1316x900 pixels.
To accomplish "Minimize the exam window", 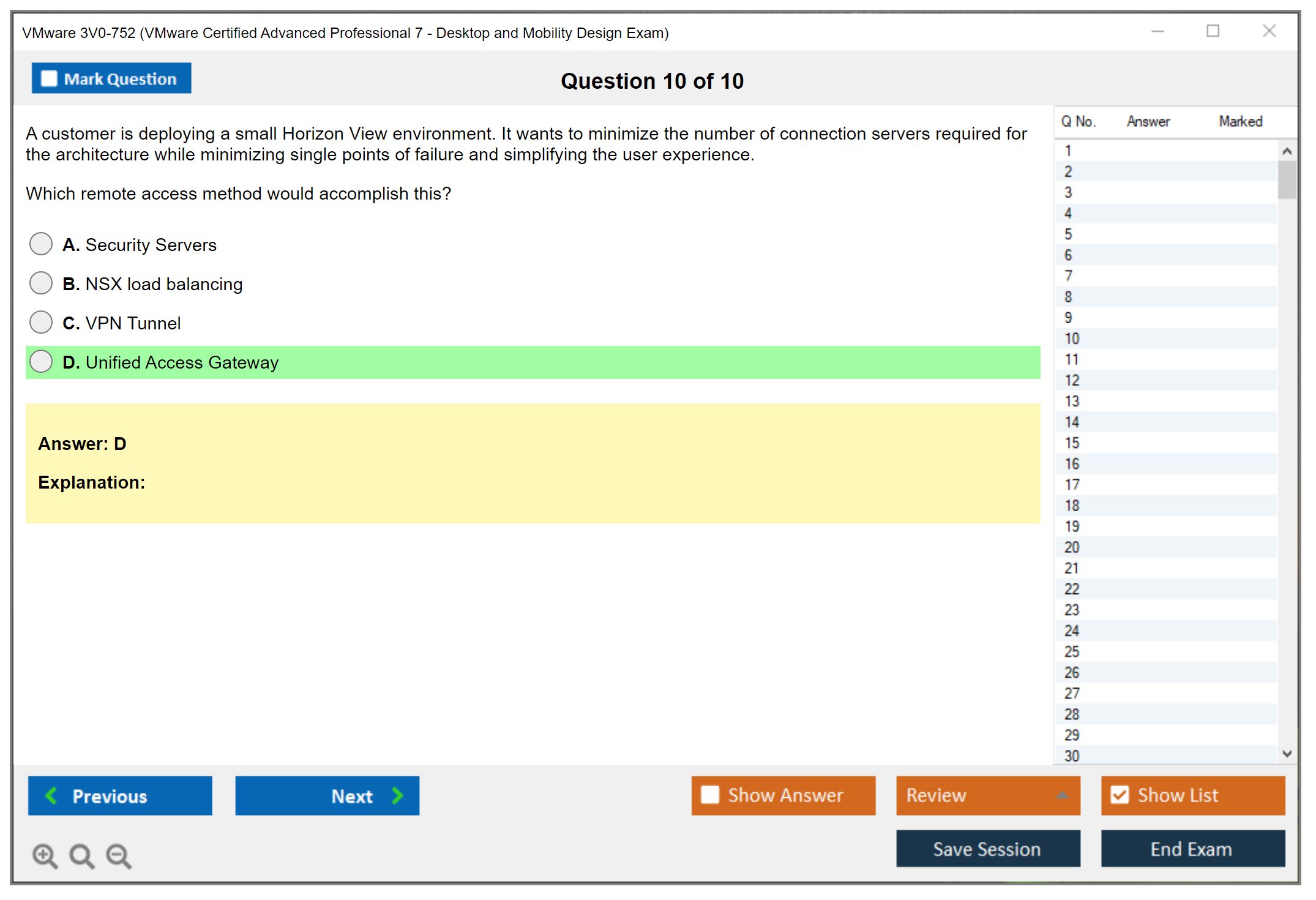I will point(1157,31).
